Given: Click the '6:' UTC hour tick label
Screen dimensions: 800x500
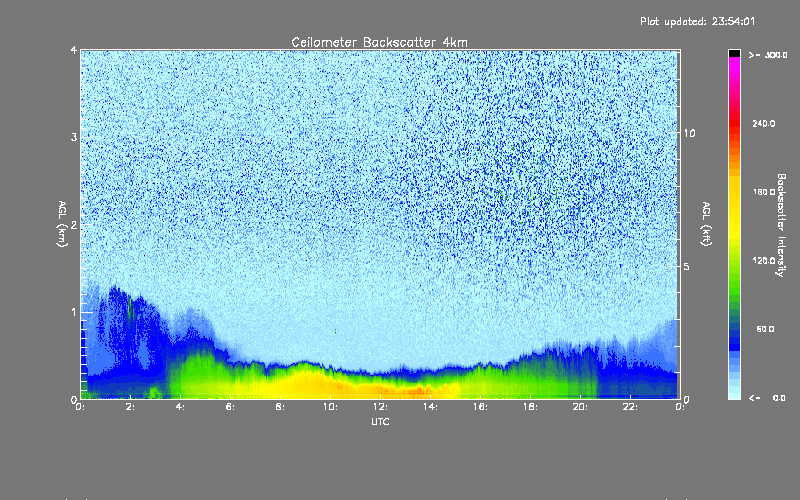Looking at the screenshot, I should coord(231,407).
